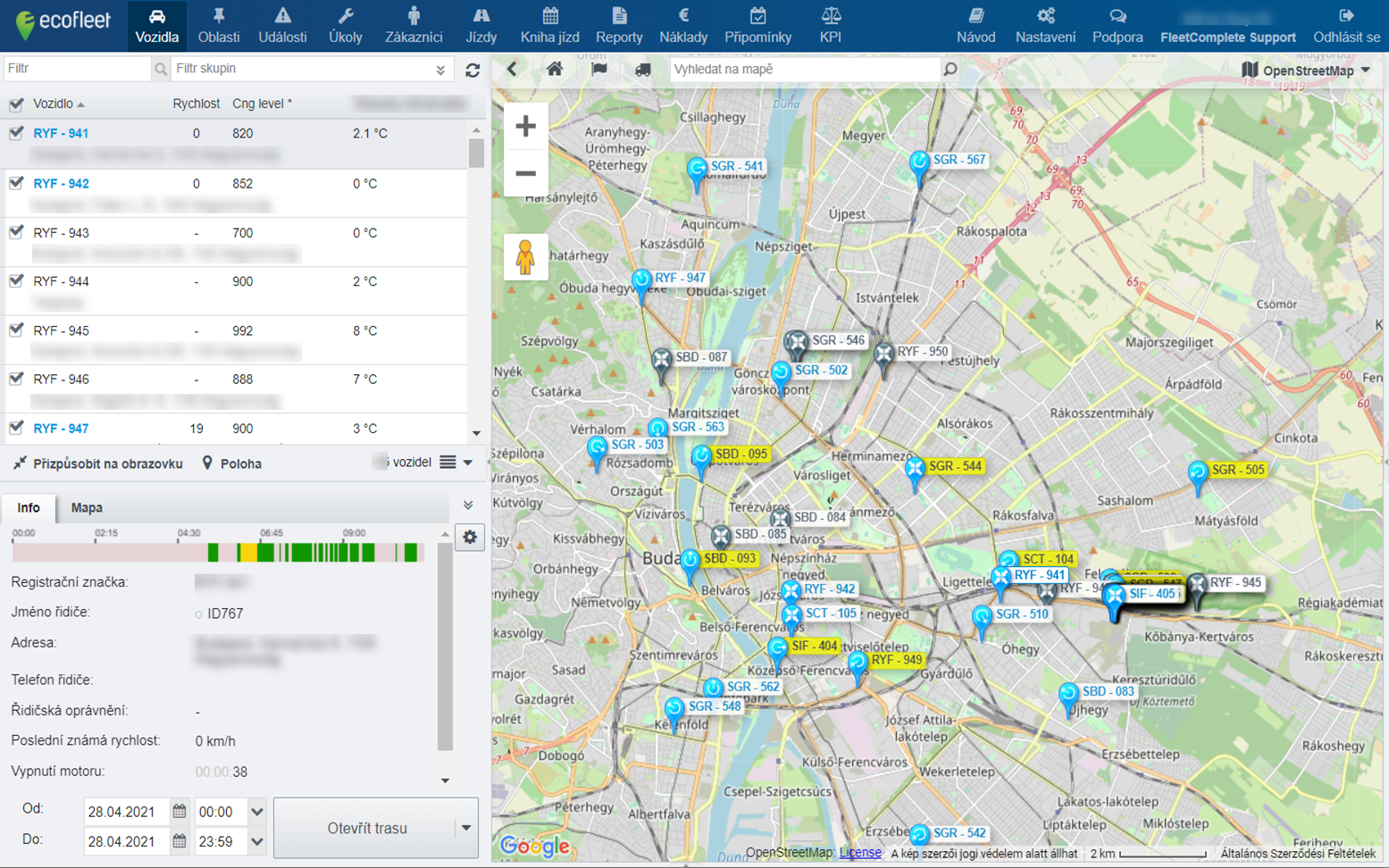Click the search magnifier in Filtr field

tap(161, 69)
